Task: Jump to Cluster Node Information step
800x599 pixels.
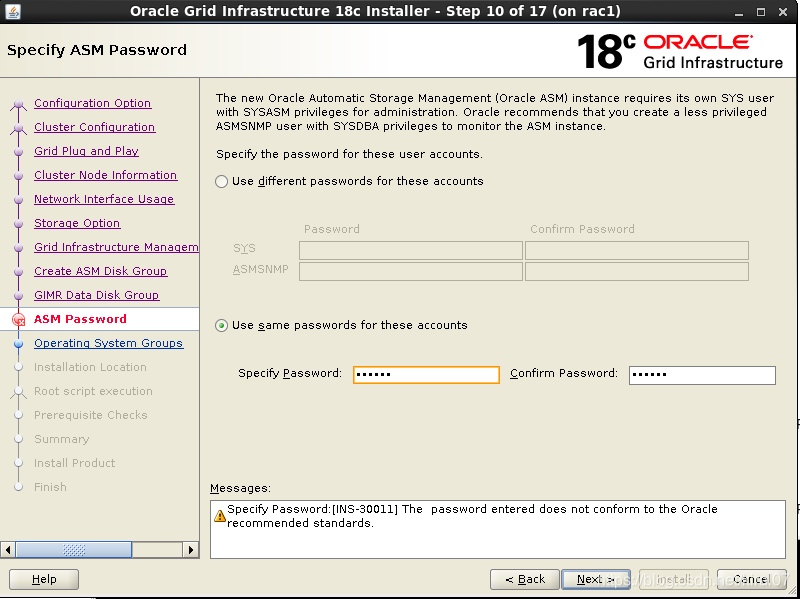Action: 106,175
